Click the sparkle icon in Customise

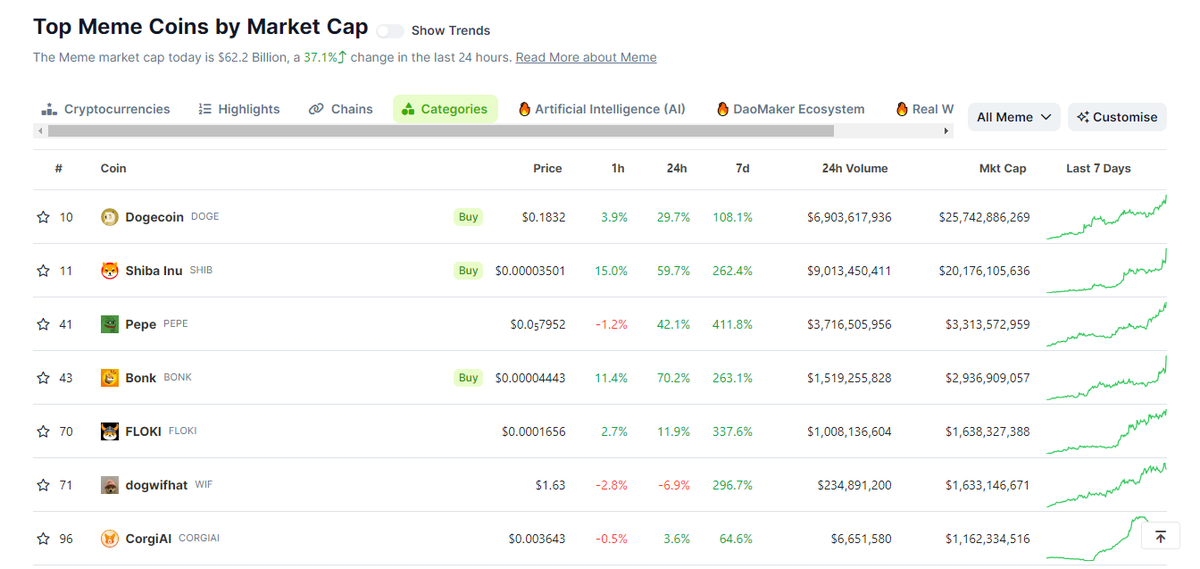1083,117
